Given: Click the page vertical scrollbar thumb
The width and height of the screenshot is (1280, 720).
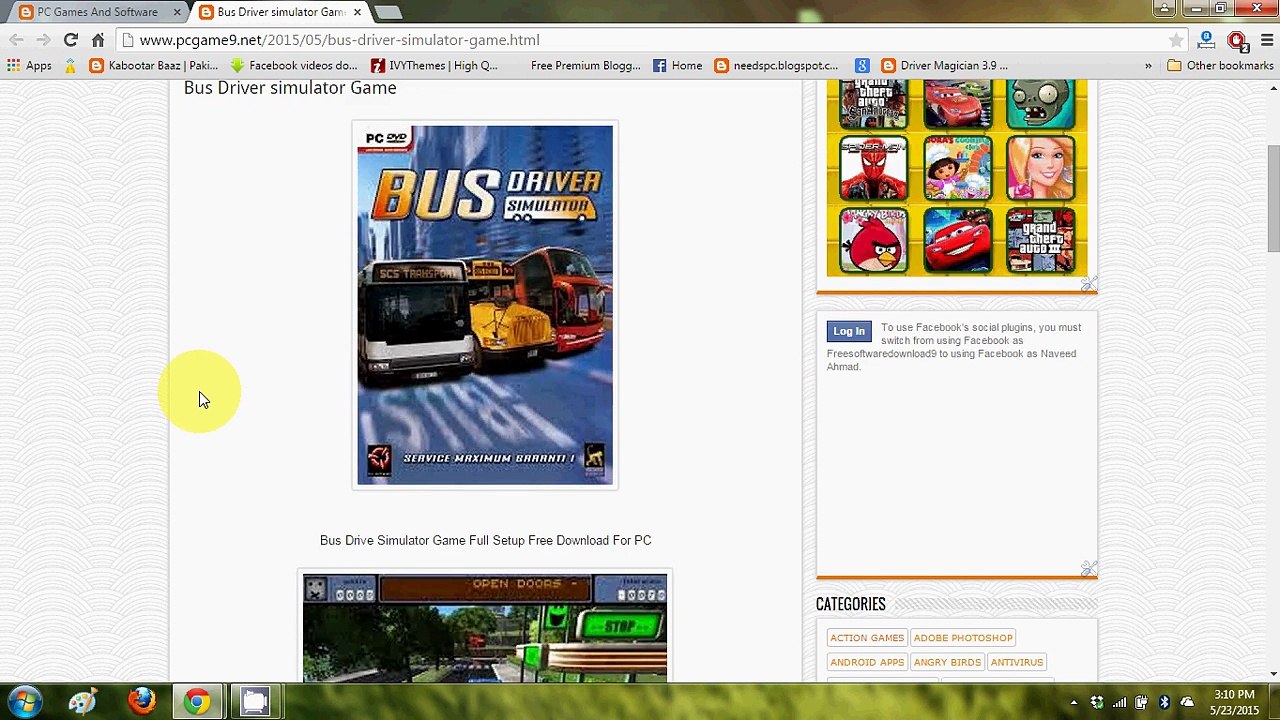Looking at the screenshot, I should [1273, 198].
